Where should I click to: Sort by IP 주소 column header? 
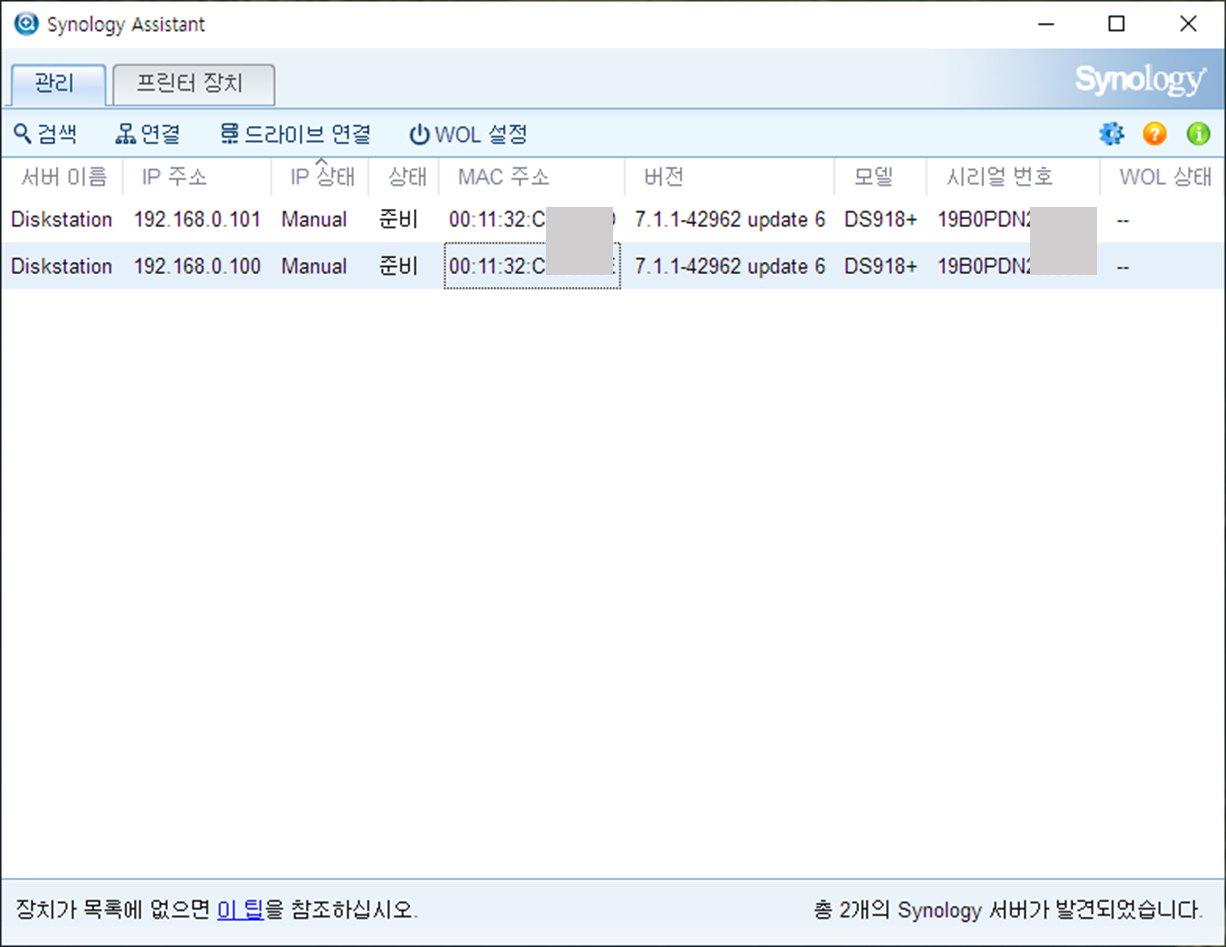[x=197, y=177]
